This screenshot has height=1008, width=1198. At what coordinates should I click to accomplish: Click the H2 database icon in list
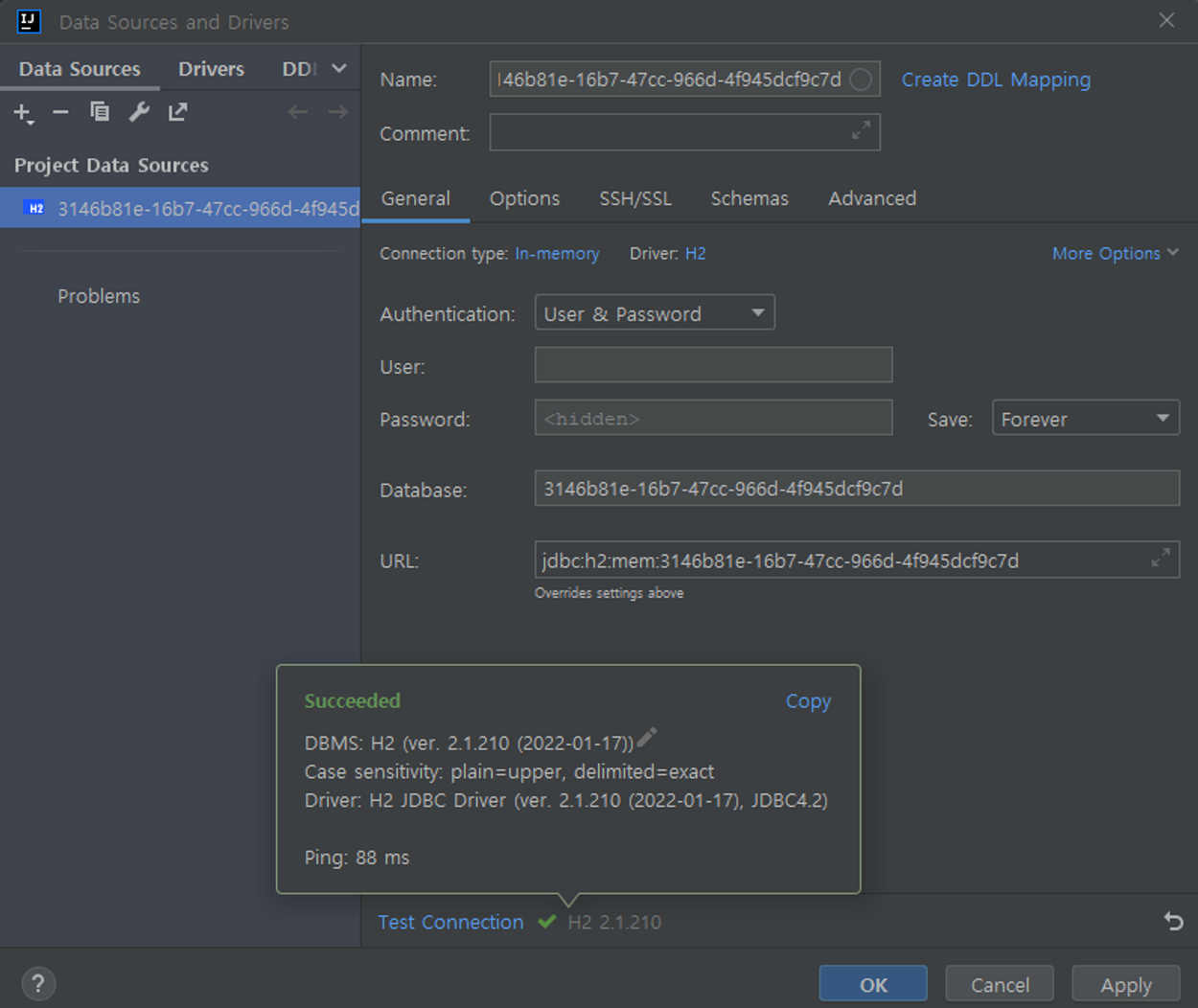pos(35,208)
